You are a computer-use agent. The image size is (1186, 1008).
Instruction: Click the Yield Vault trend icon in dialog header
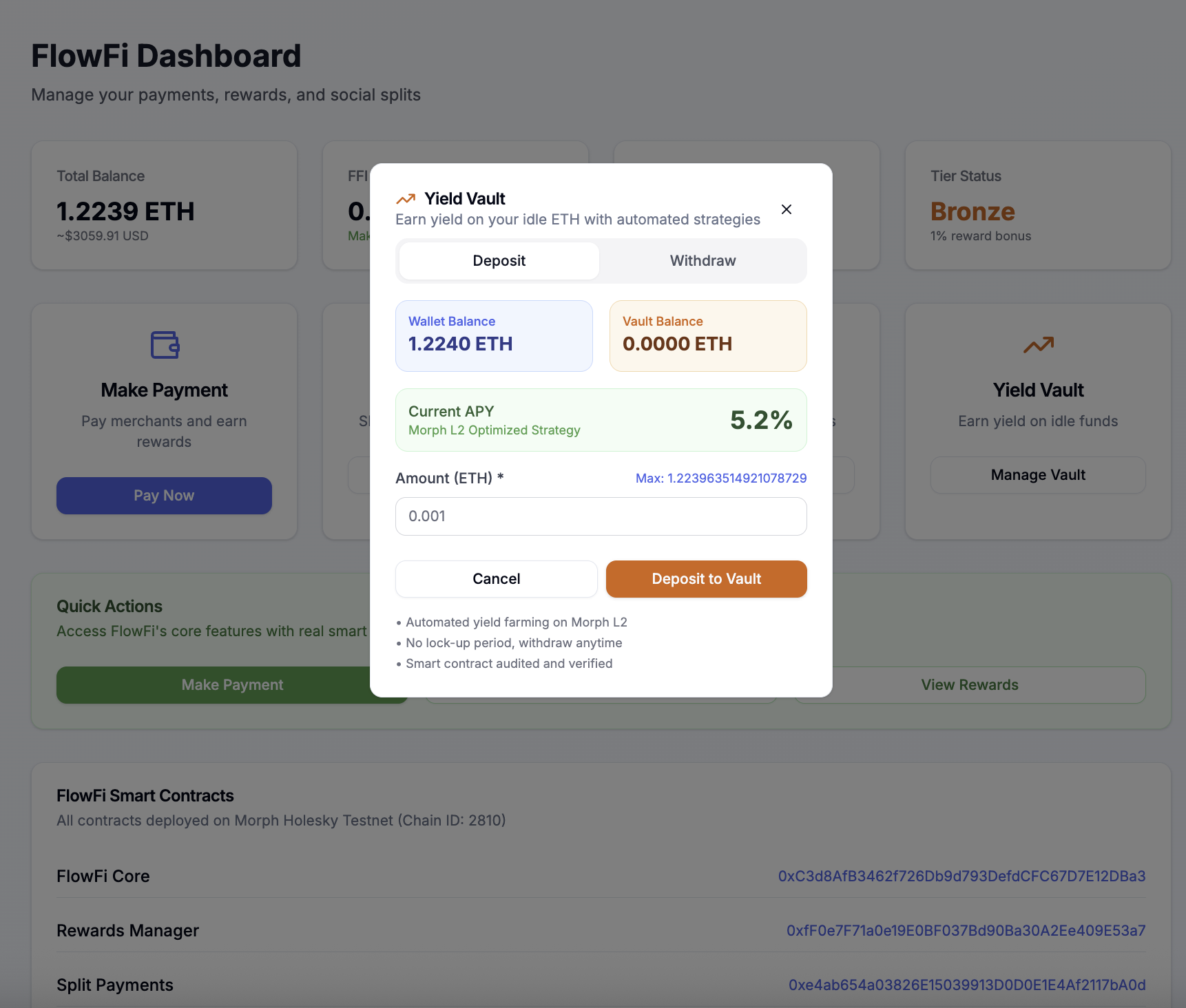pyautogui.click(x=406, y=199)
